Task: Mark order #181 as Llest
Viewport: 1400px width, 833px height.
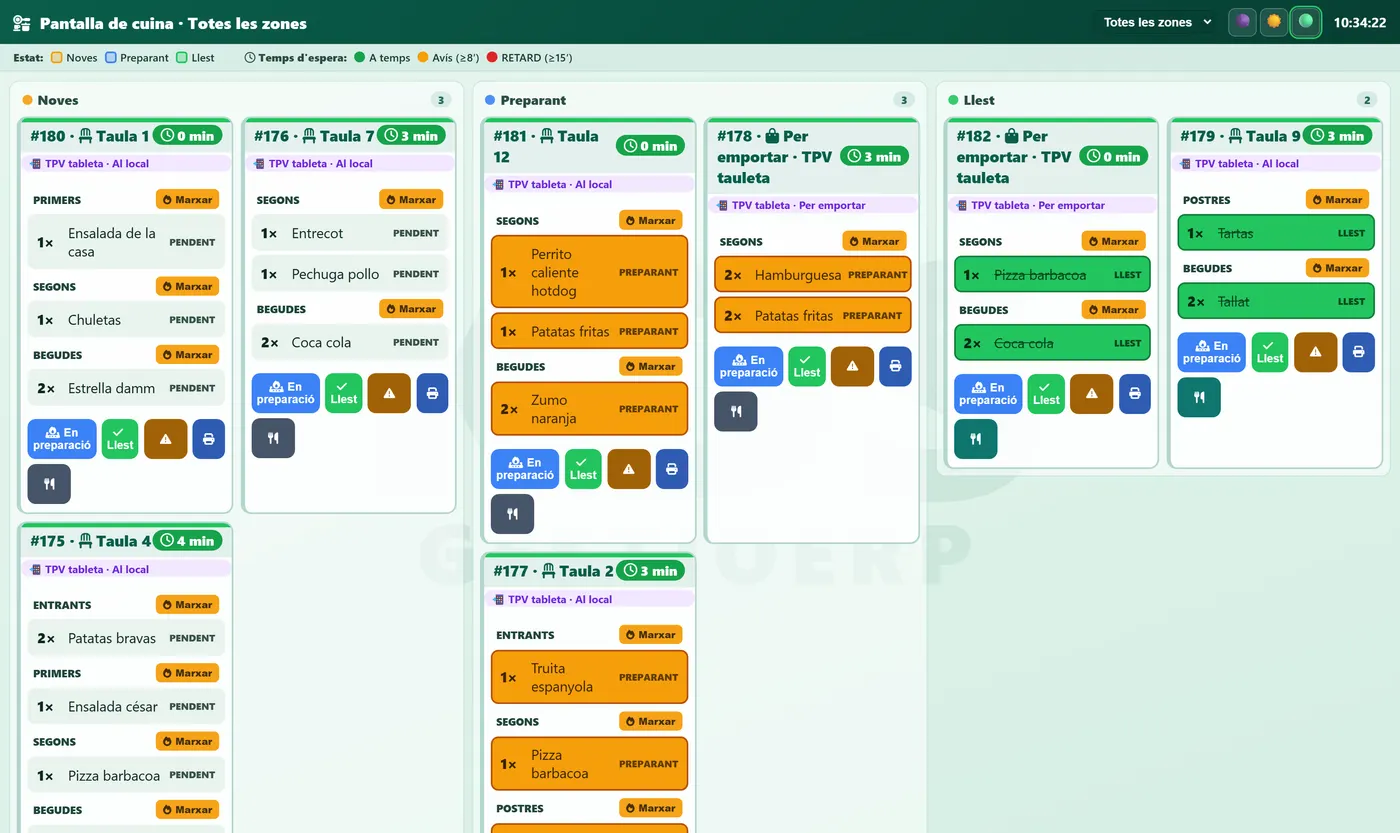Action: (583, 469)
